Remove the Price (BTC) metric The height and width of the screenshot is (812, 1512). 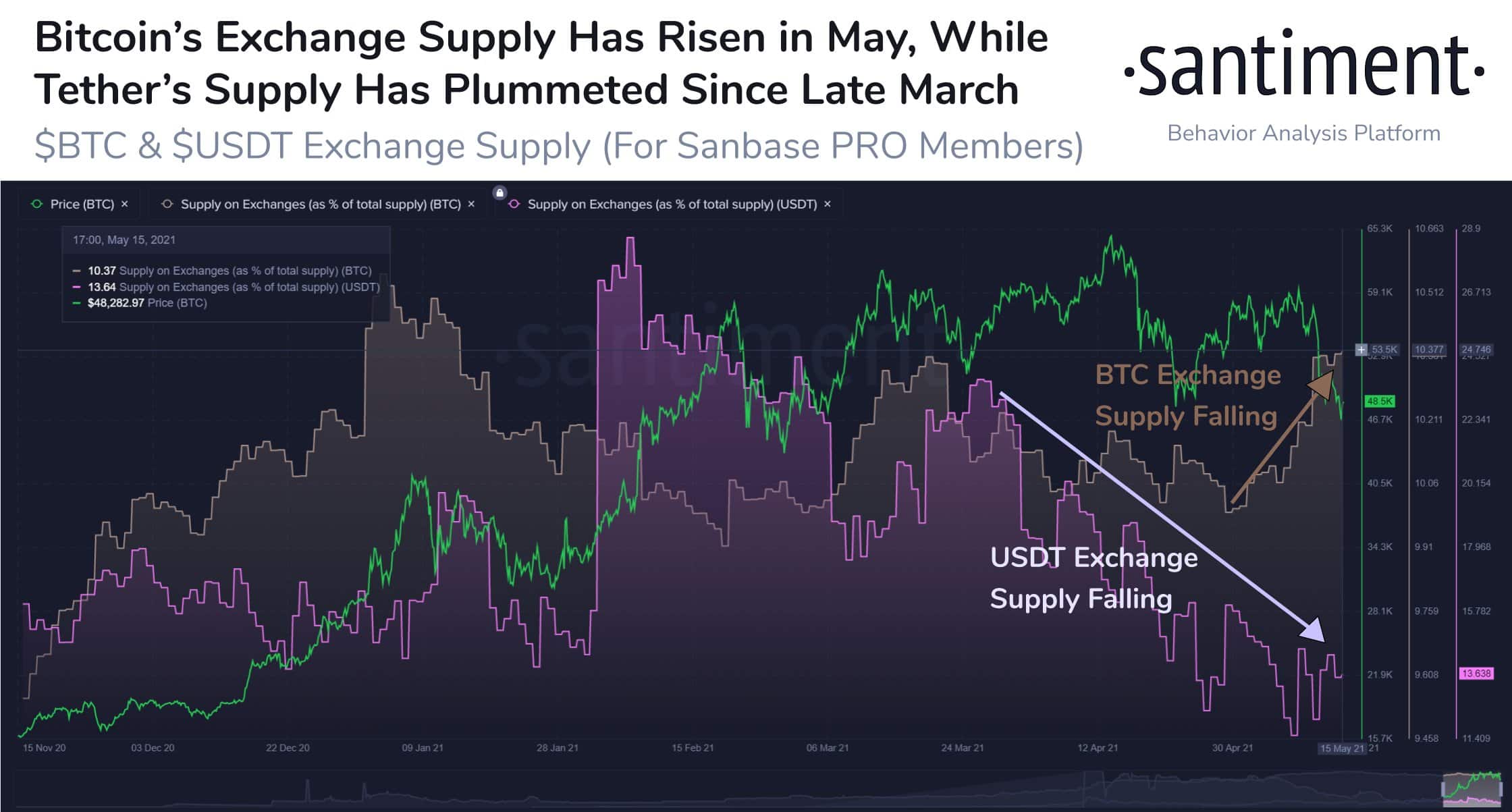pyautogui.click(x=124, y=204)
